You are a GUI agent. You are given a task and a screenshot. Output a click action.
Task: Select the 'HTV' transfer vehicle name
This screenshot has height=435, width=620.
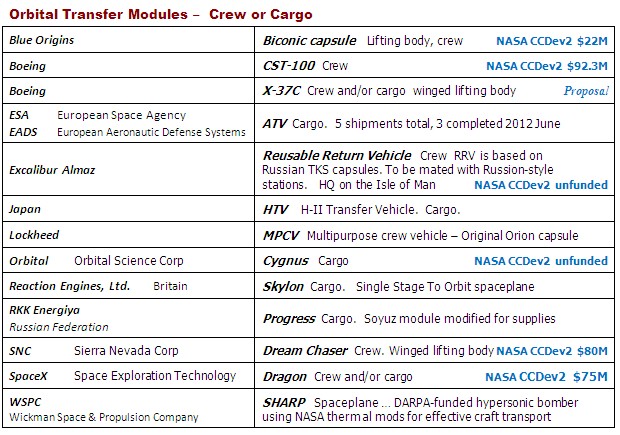pos(277,211)
